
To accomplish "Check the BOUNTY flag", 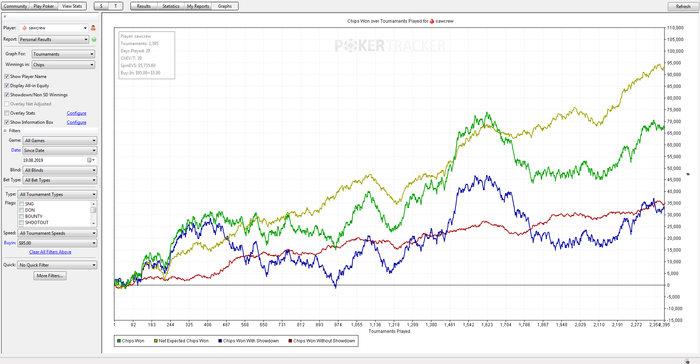I will pyautogui.click(x=21, y=216).
